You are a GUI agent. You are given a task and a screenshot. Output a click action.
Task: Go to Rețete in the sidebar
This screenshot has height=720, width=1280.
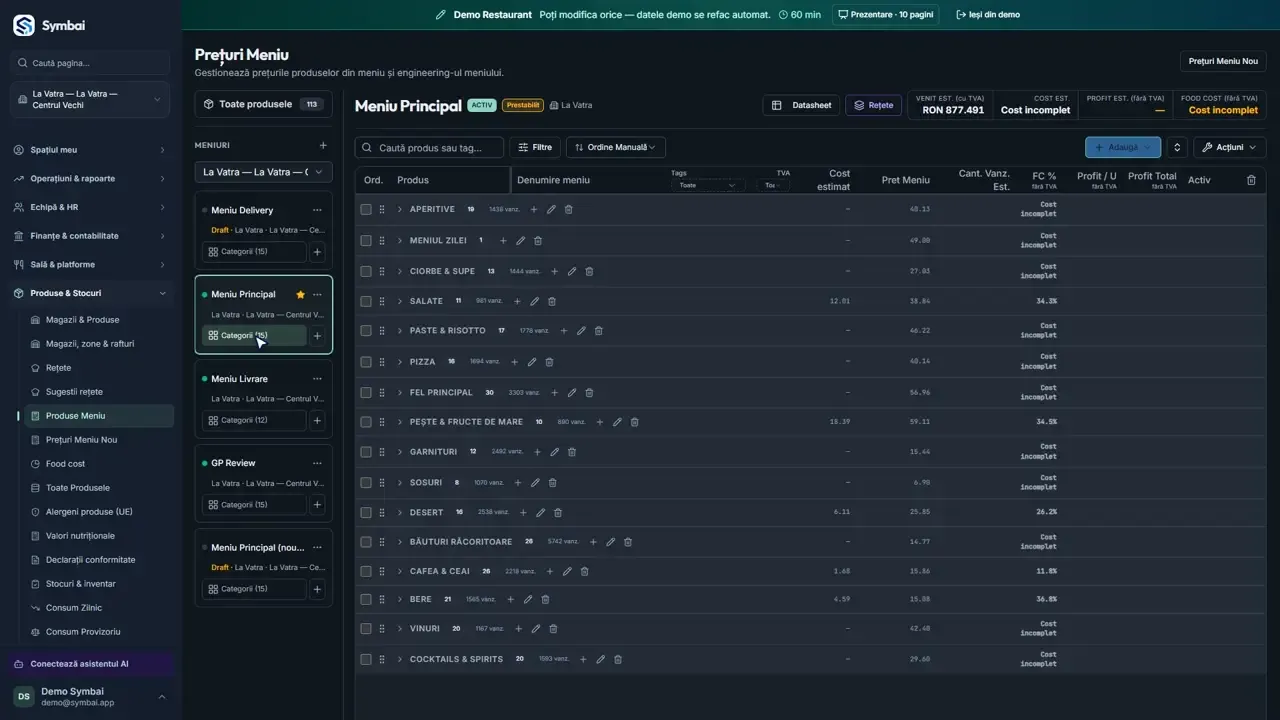click(58, 368)
